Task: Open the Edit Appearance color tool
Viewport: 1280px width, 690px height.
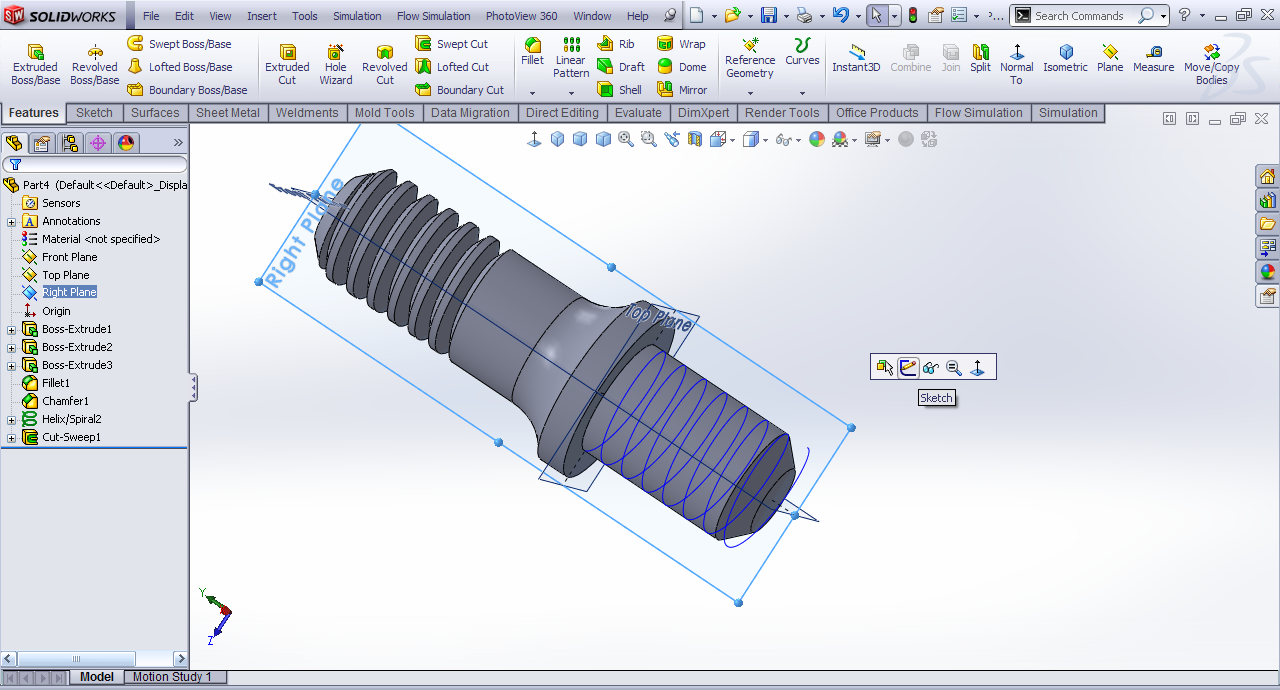Action: click(817, 140)
